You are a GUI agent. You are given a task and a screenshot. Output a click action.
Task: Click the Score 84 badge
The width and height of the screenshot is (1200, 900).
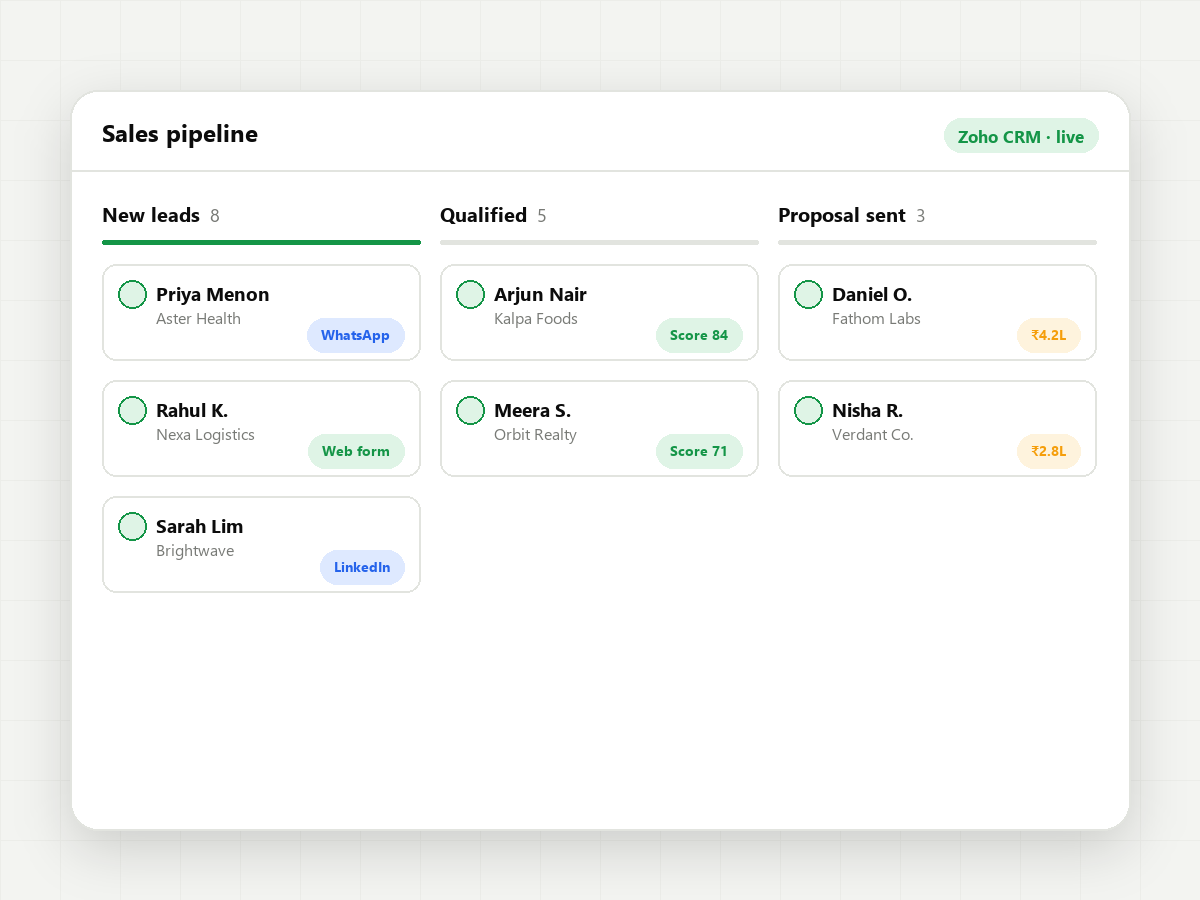[x=699, y=335]
